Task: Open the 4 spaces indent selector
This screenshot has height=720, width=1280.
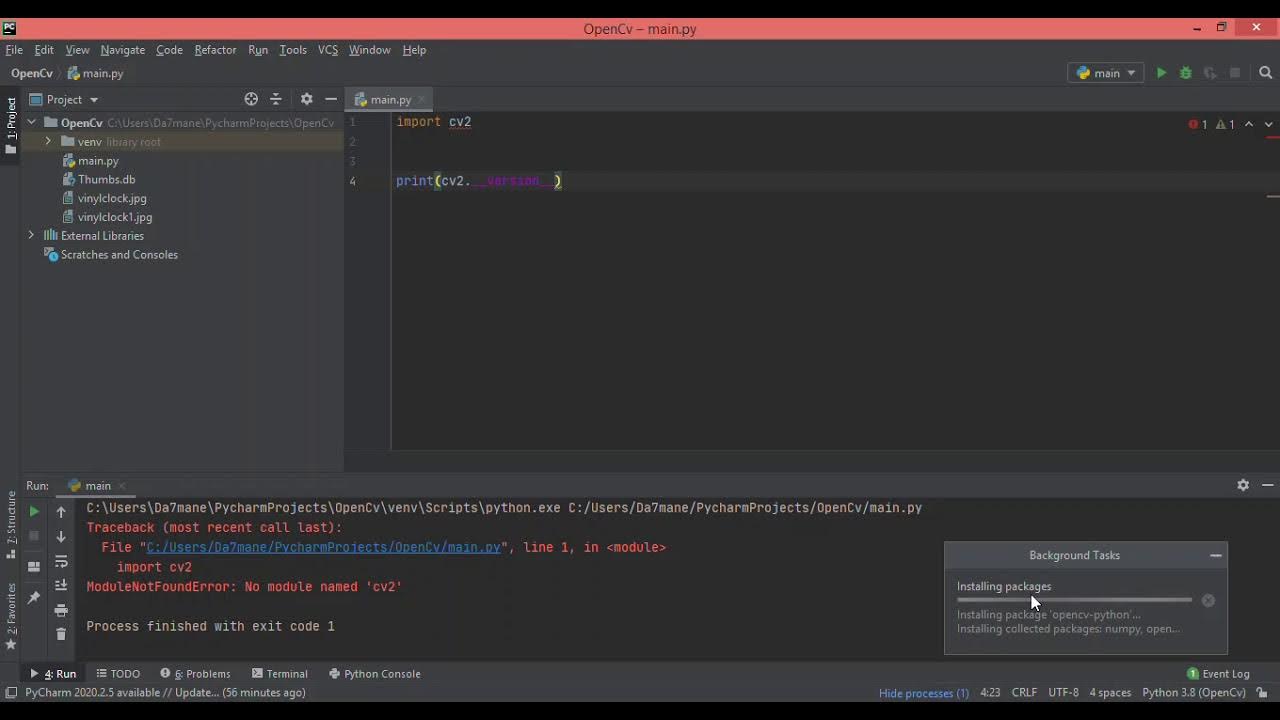Action: (1110, 692)
